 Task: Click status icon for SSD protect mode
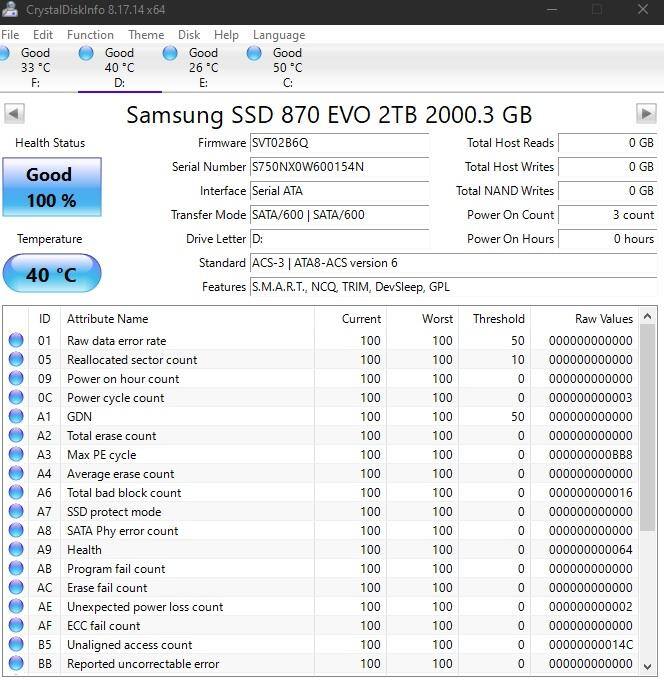tap(16, 511)
